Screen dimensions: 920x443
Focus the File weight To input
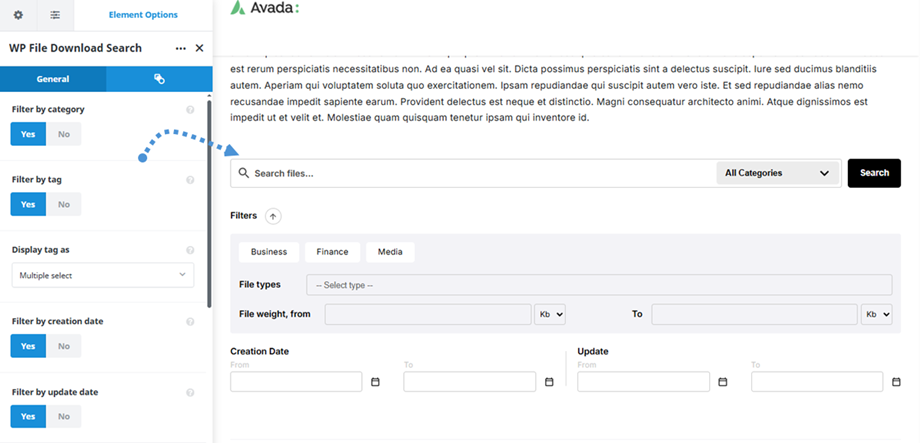(755, 314)
